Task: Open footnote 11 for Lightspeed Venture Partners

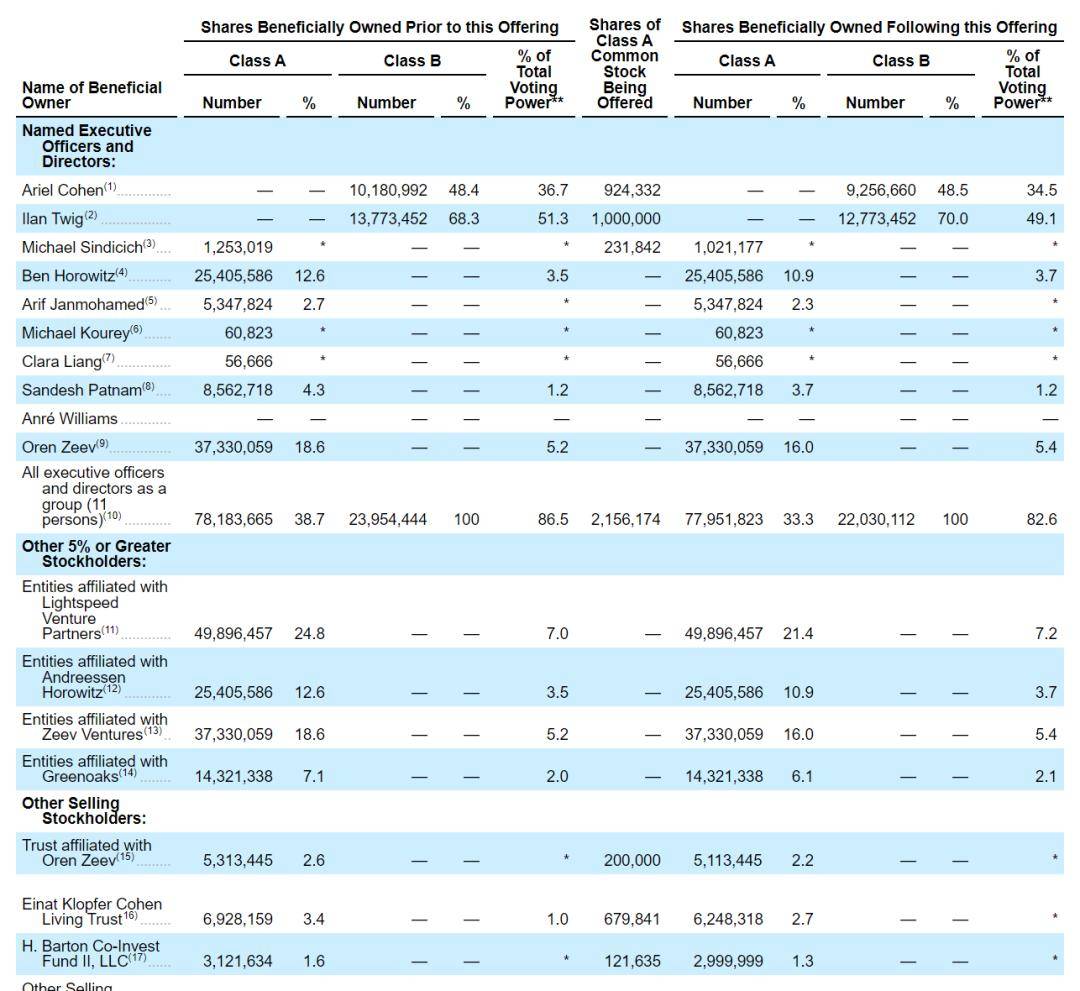Action: click(110, 630)
